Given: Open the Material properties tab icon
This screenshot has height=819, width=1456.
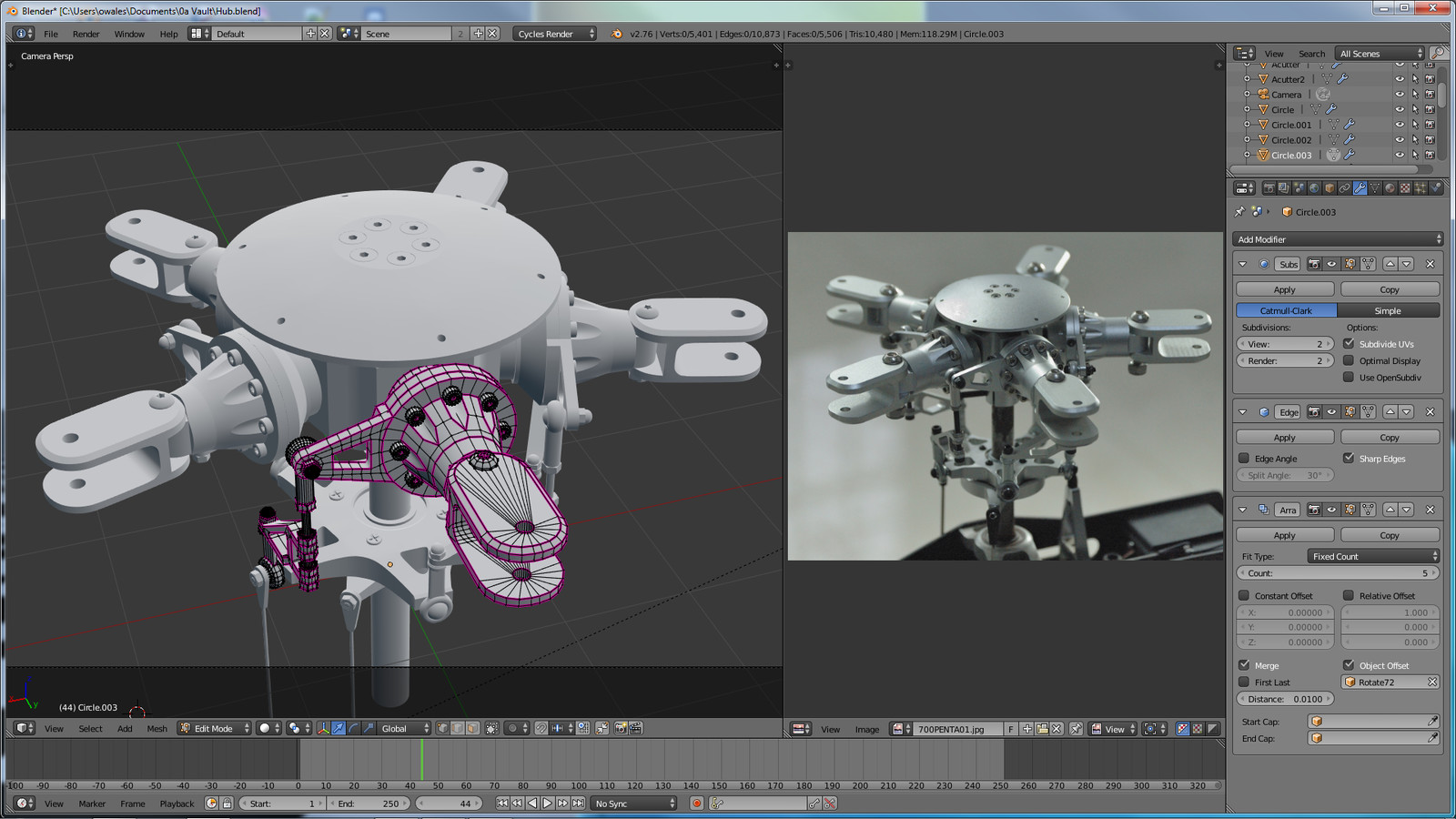Looking at the screenshot, I should coord(1390,188).
